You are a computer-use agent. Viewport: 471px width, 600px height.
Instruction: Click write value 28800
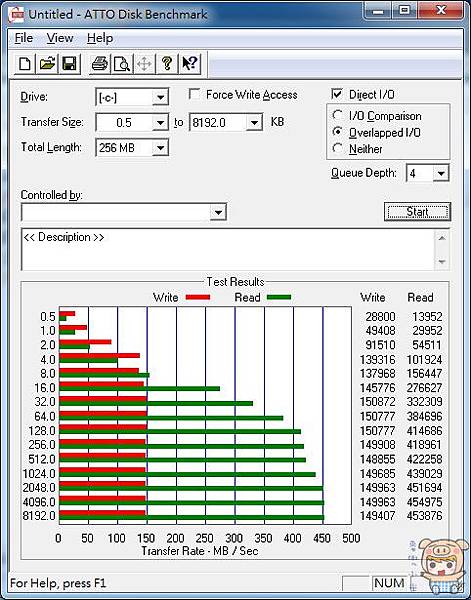point(380,317)
